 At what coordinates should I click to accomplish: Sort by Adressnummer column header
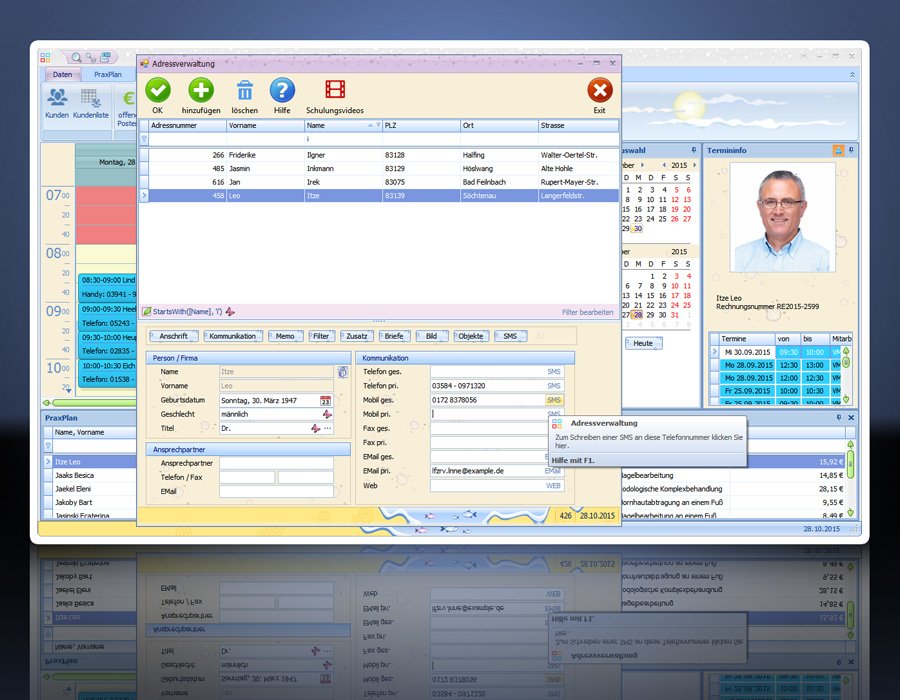coord(188,125)
